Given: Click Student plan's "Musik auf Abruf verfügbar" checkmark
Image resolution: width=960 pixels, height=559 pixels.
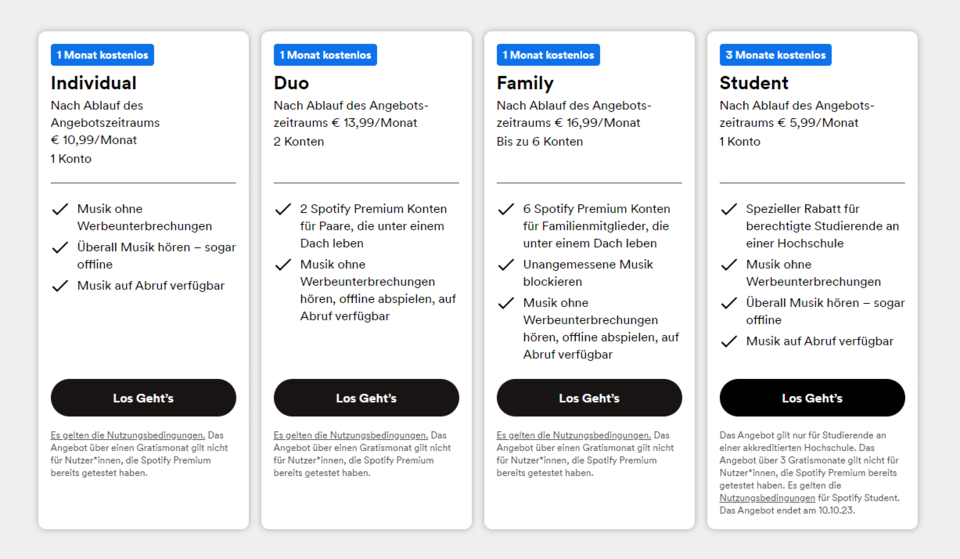Looking at the screenshot, I should pyautogui.click(x=729, y=342).
